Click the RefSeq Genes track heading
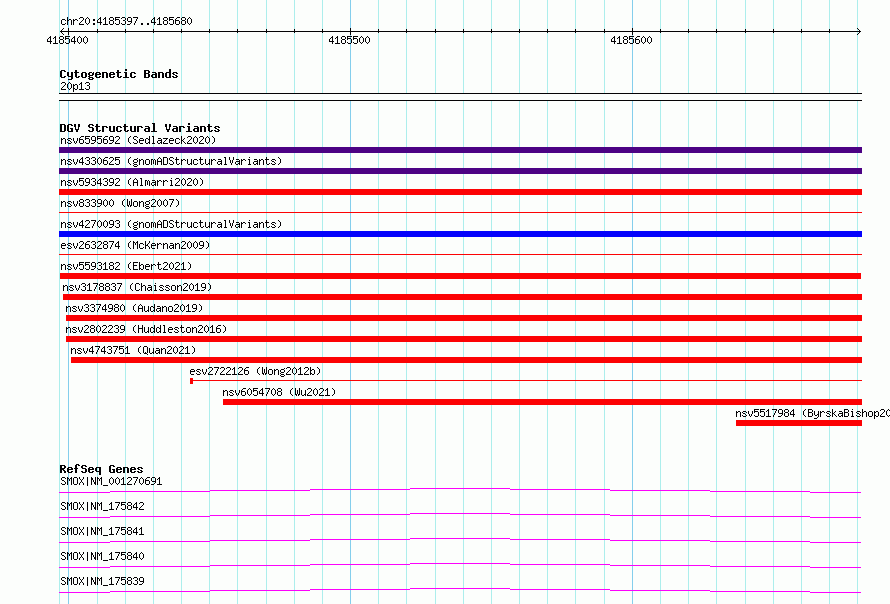Viewport: 890px width, 604px height. click(x=101, y=469)
